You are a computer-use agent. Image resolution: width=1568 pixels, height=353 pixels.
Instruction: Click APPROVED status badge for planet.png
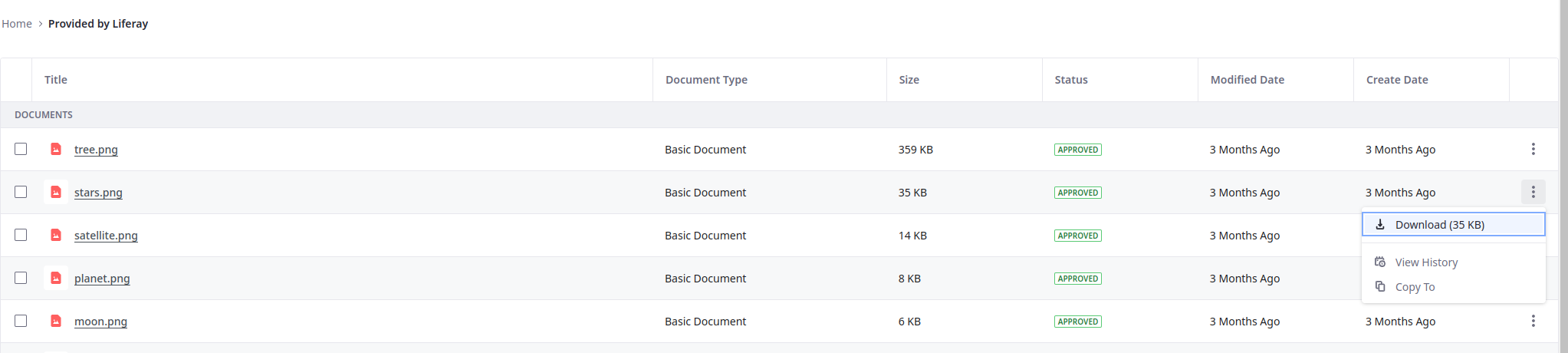pos(1078,279)
